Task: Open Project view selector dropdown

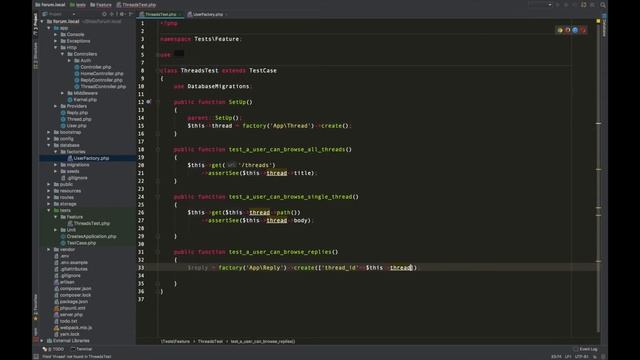Action: [59, 14]
